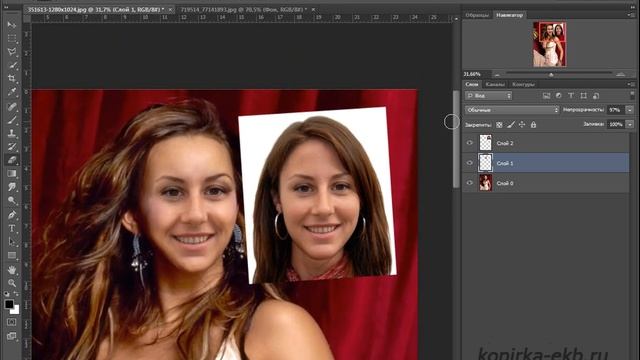Filter layers by shape layers
640x360 pixels.
click(584, 96)
